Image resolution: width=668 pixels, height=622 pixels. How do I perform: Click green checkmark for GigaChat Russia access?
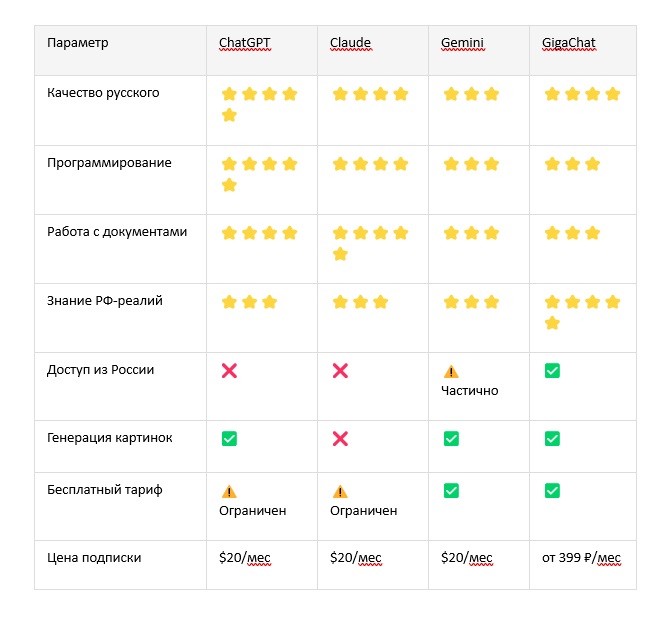coord(552,371)
